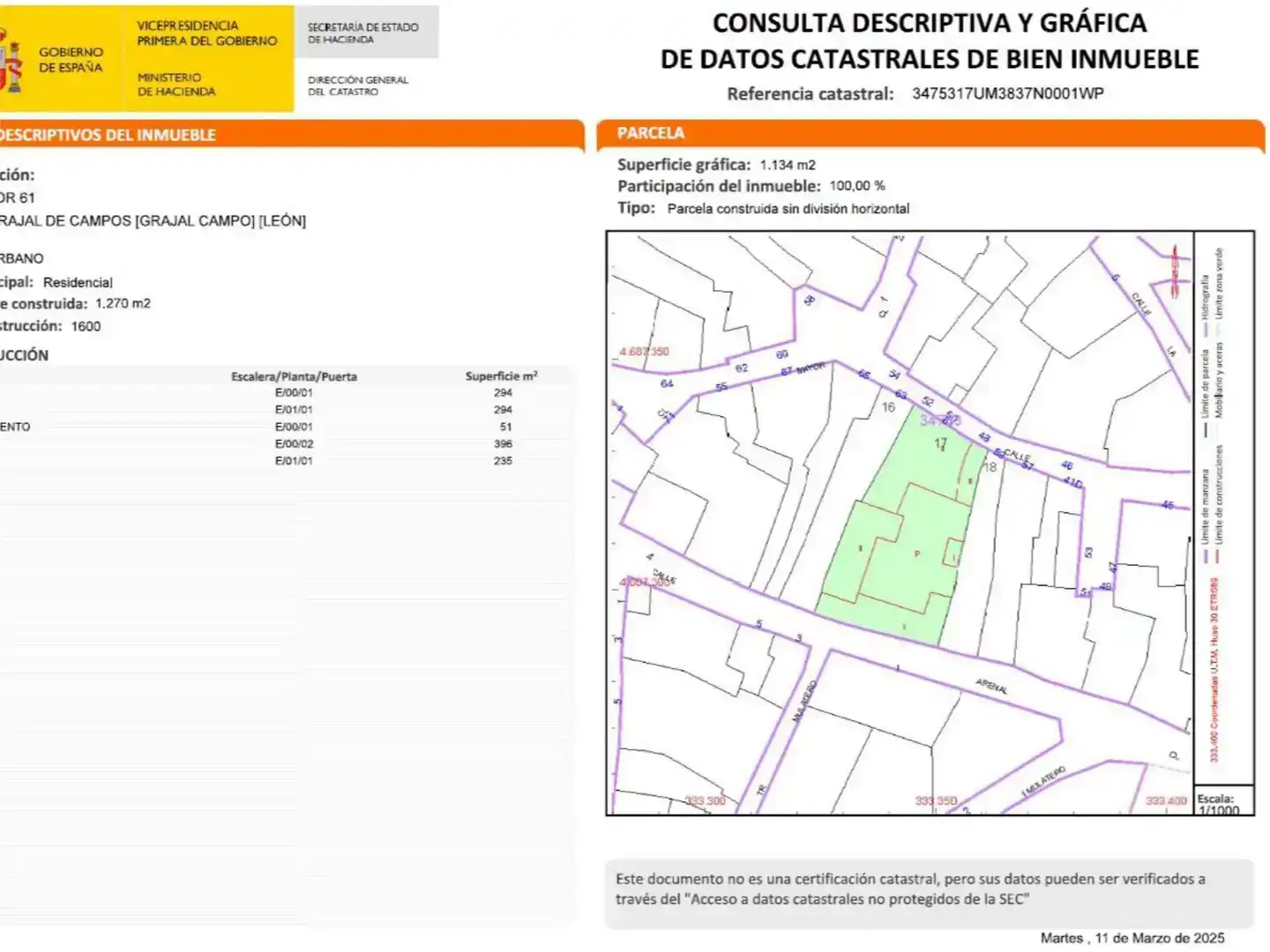The height and width of the screenshot is (952, 1270).
Task: Click the 'DESCRIPTIVOS DEL INMUEBLE' orange header
Action: pyautogui.click(x=291, y=135)
